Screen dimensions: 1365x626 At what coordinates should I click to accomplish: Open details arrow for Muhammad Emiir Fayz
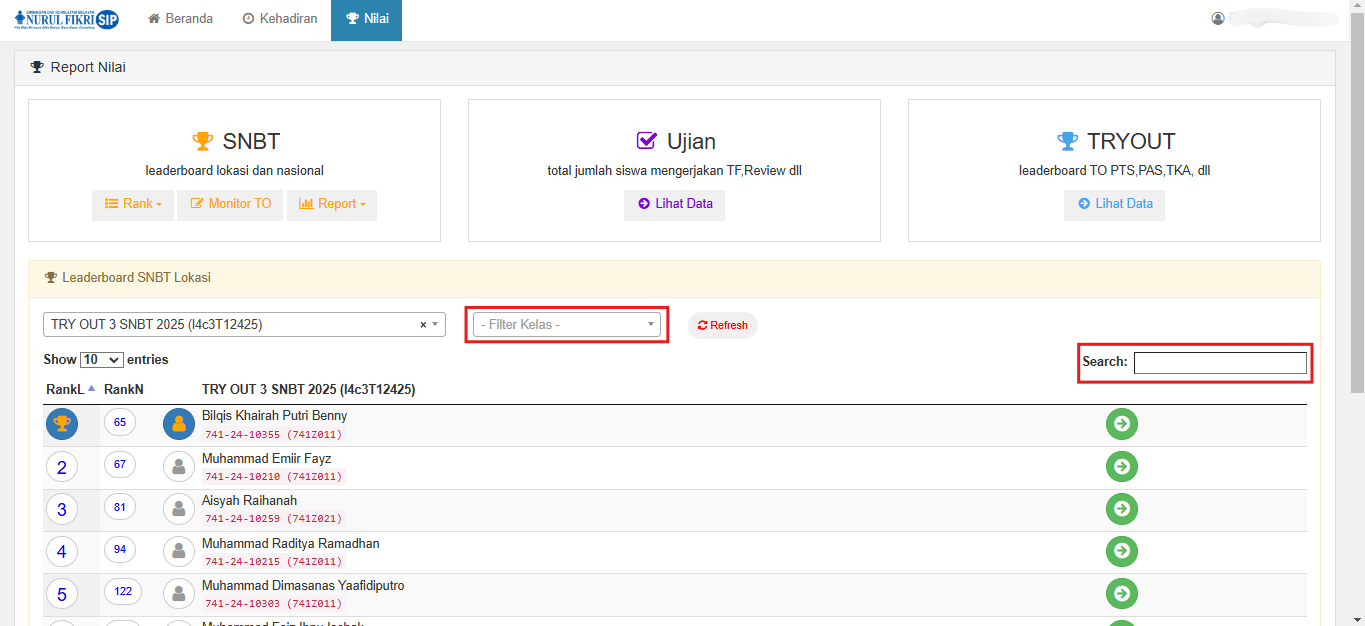[x=1121, y=466]
